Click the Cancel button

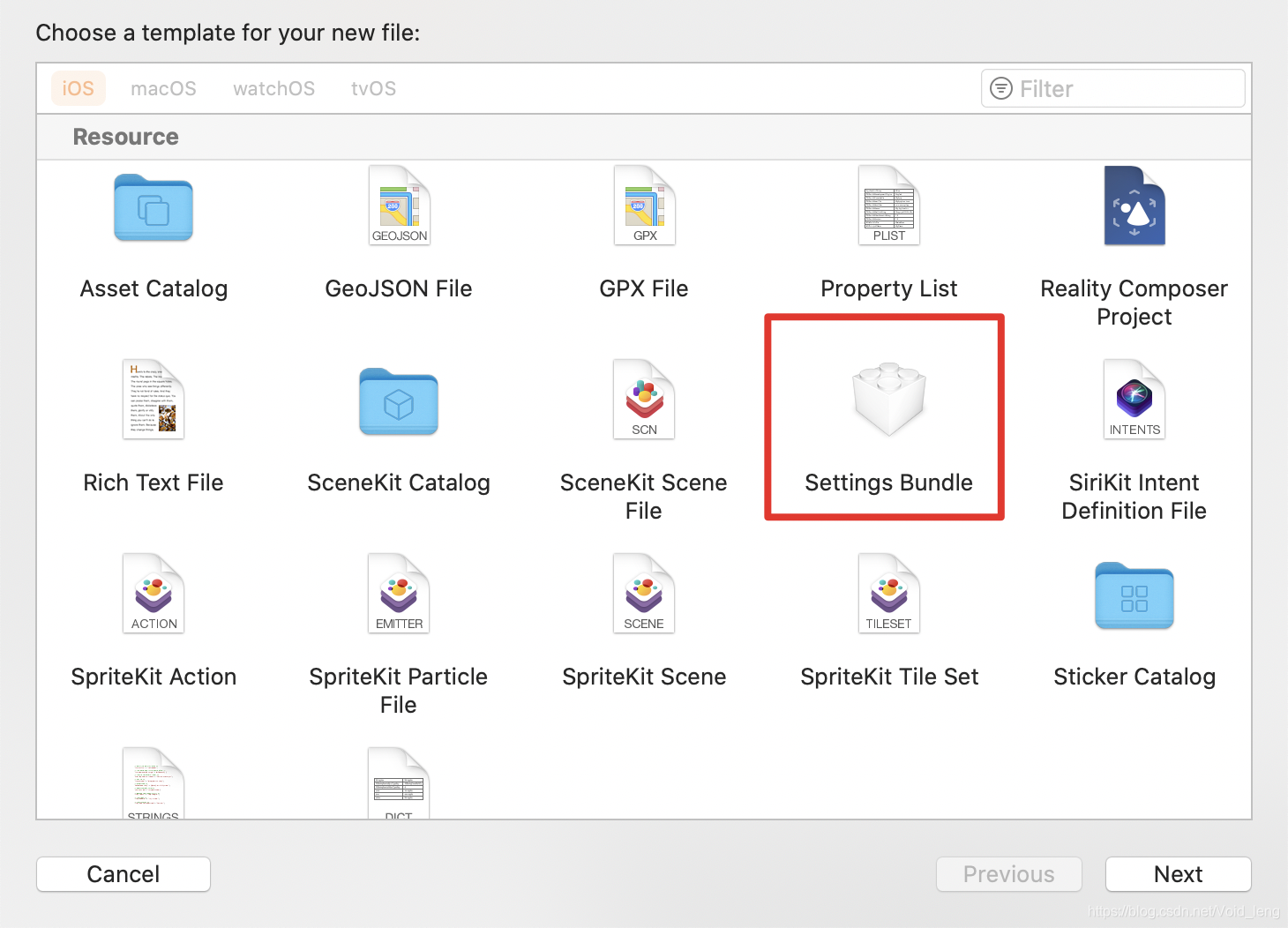[124, 874]
